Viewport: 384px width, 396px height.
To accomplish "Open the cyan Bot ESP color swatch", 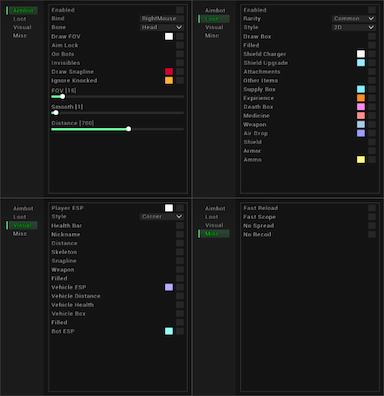I will coord(169,331).
